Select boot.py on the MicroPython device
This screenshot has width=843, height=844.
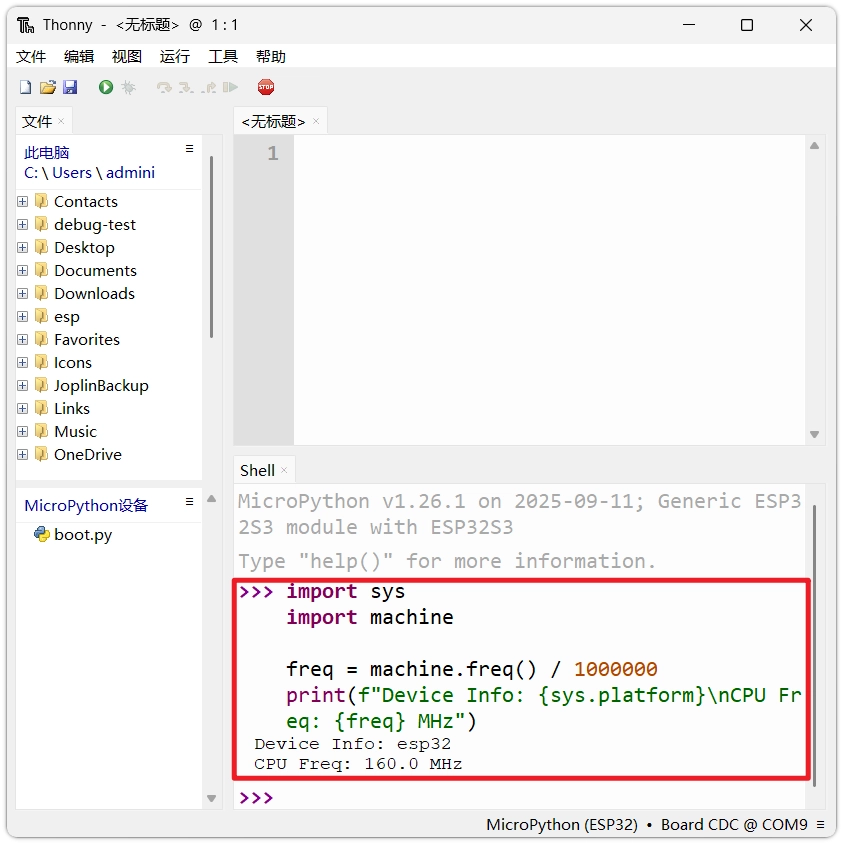pyautogui.click(x=82, y=535)
